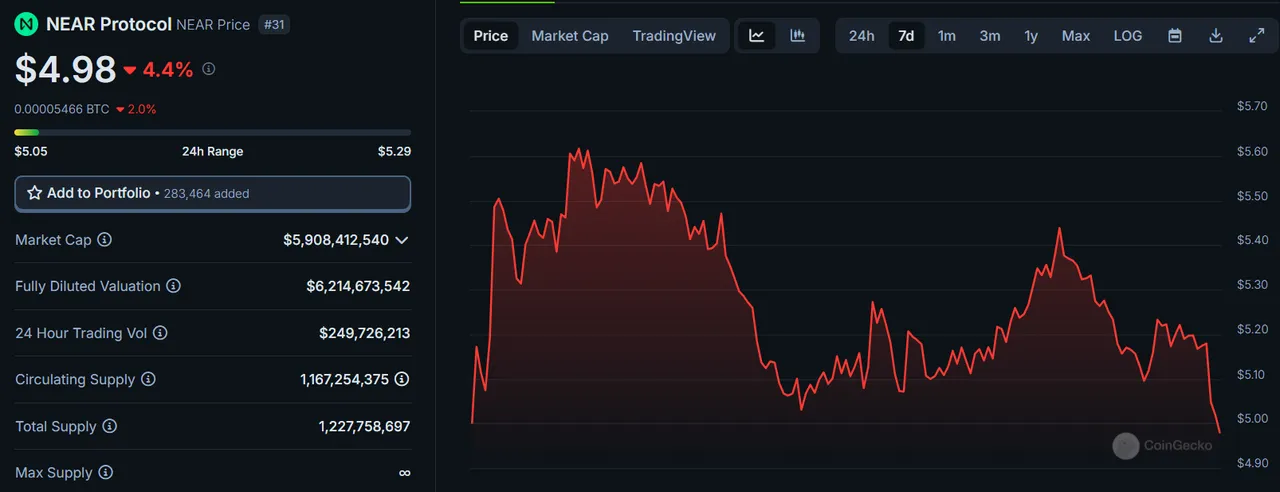This screenshot has height=492, width=1280.
Task: Click the $5.29 range high value
Action: 394,151
